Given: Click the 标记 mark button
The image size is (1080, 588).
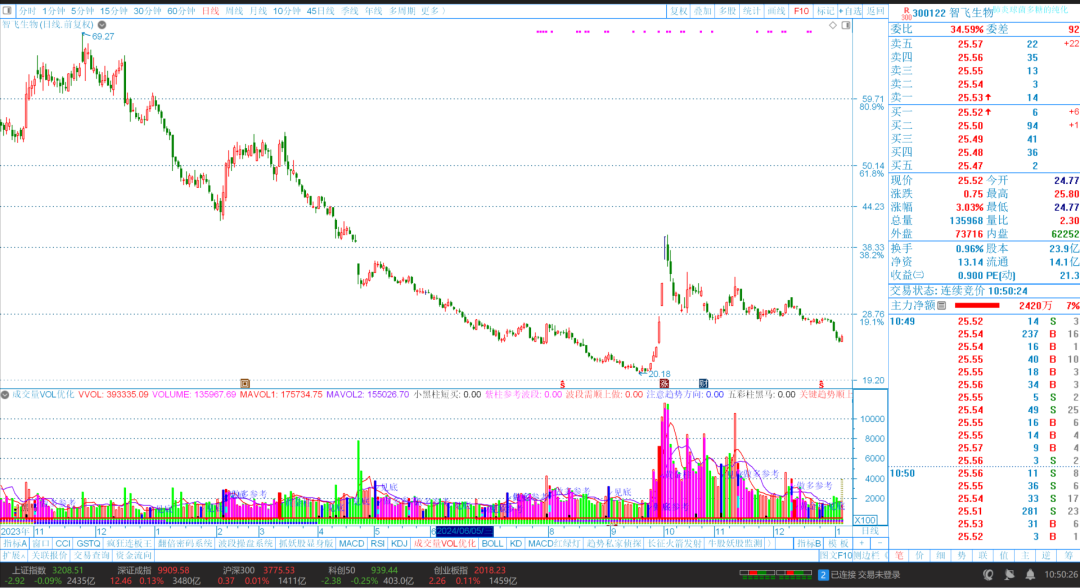Looking at the screenshot, I should (825, 11).
